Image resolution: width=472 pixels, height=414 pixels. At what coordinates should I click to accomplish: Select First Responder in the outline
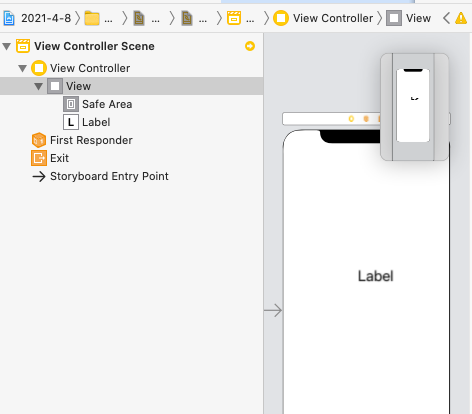coord(91,140)
